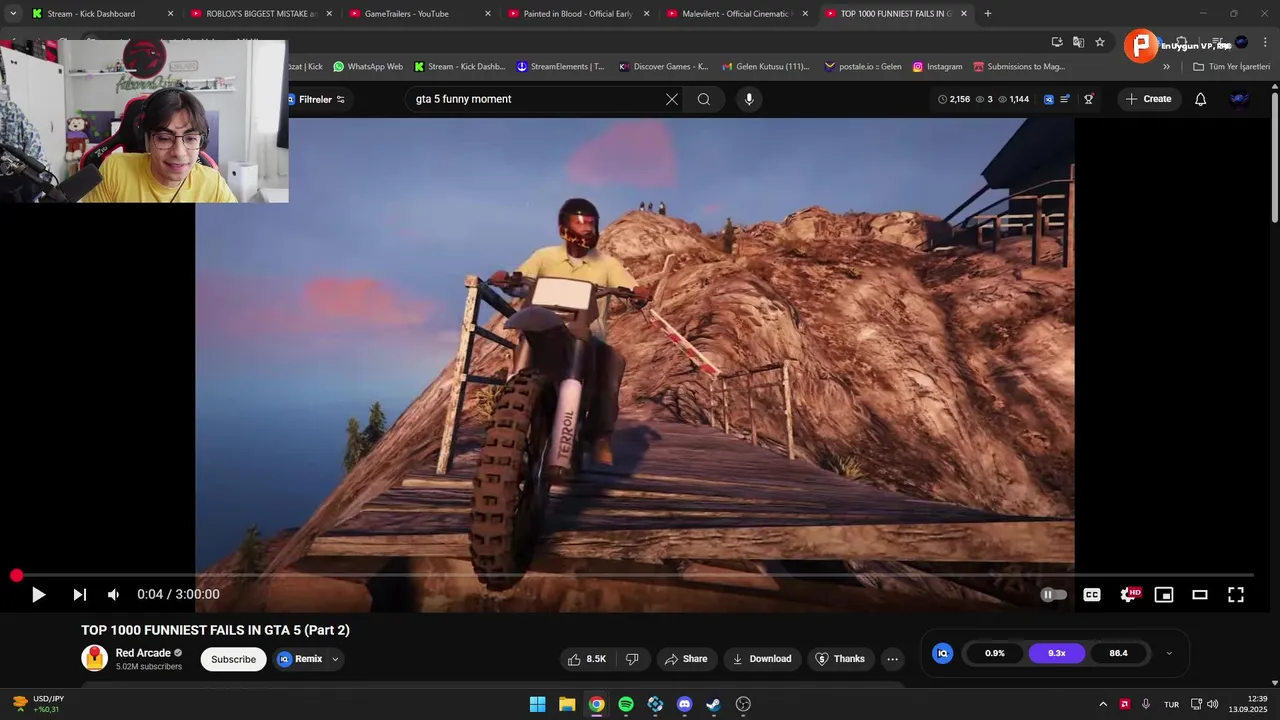Switch to ROBLOX'S BIGGEST MISTAKE tab
Viewport: 1280px width, 720px height.
261,14
